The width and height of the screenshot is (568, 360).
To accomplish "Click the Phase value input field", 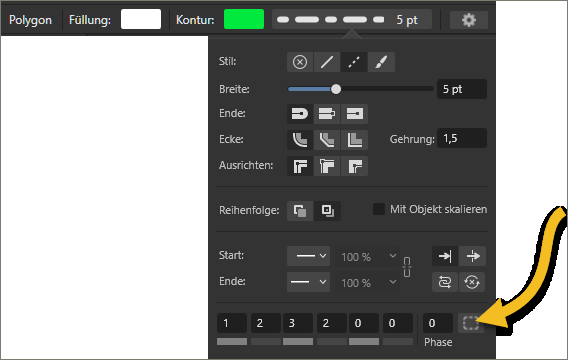I will (438, 323).
